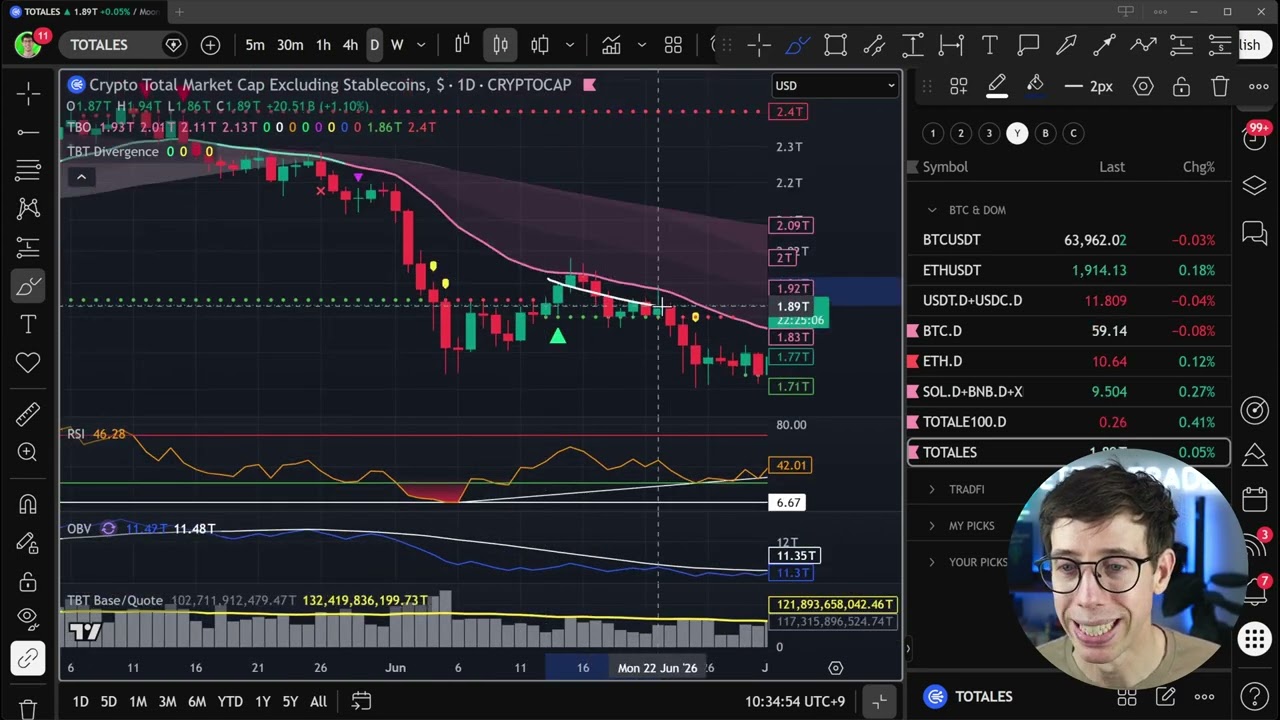1280x720 pixels.
Task: Open the timeframe interval dropdown
Action: coord(421,45)
